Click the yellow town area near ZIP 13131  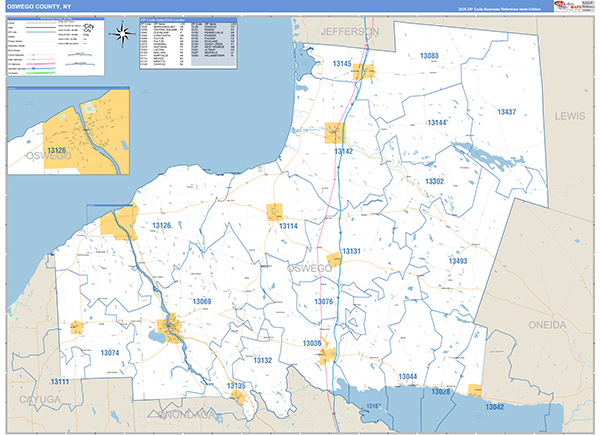(335, 260)
